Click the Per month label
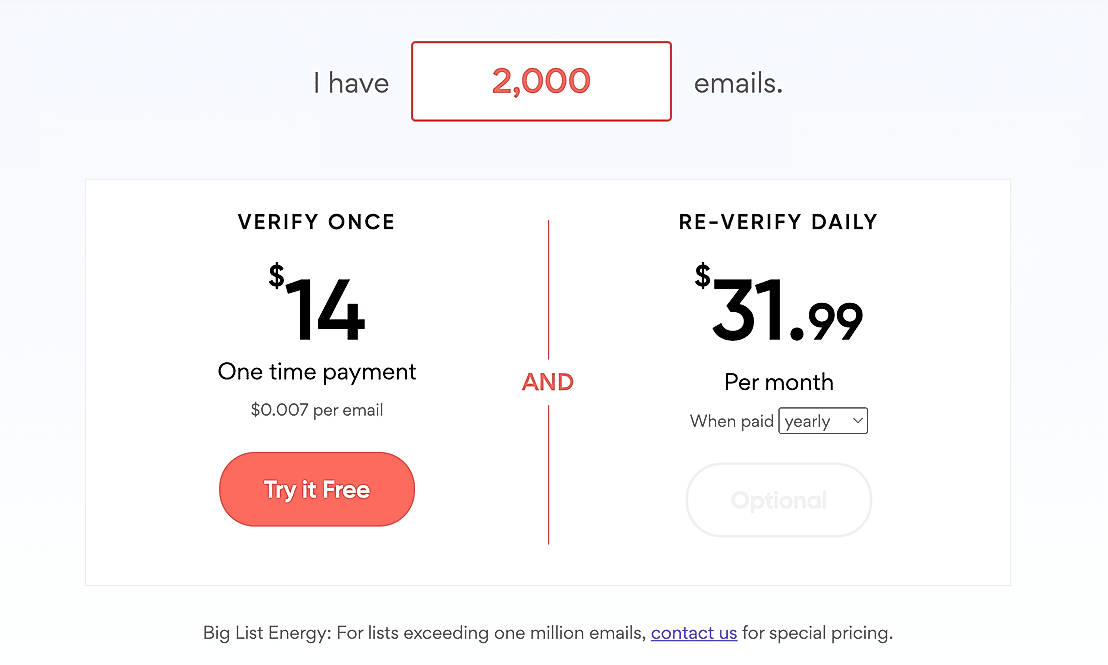This screenshot has width=1108, height=665. (x=779, y=382)
